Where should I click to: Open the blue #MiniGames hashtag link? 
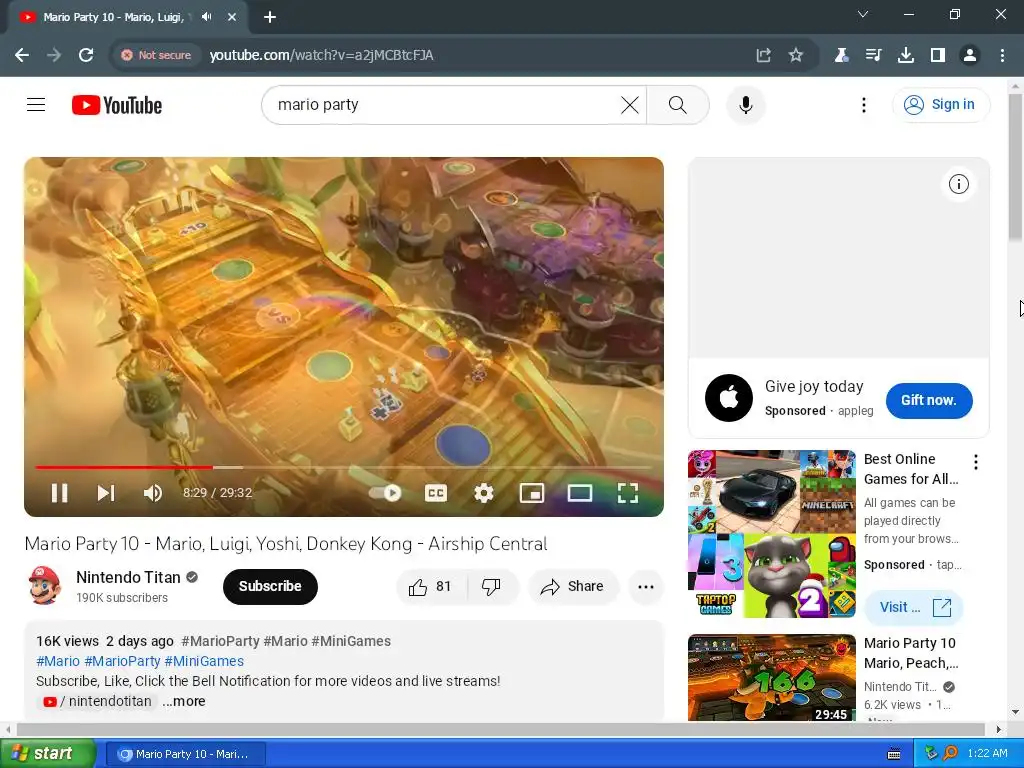coord(204,661)
